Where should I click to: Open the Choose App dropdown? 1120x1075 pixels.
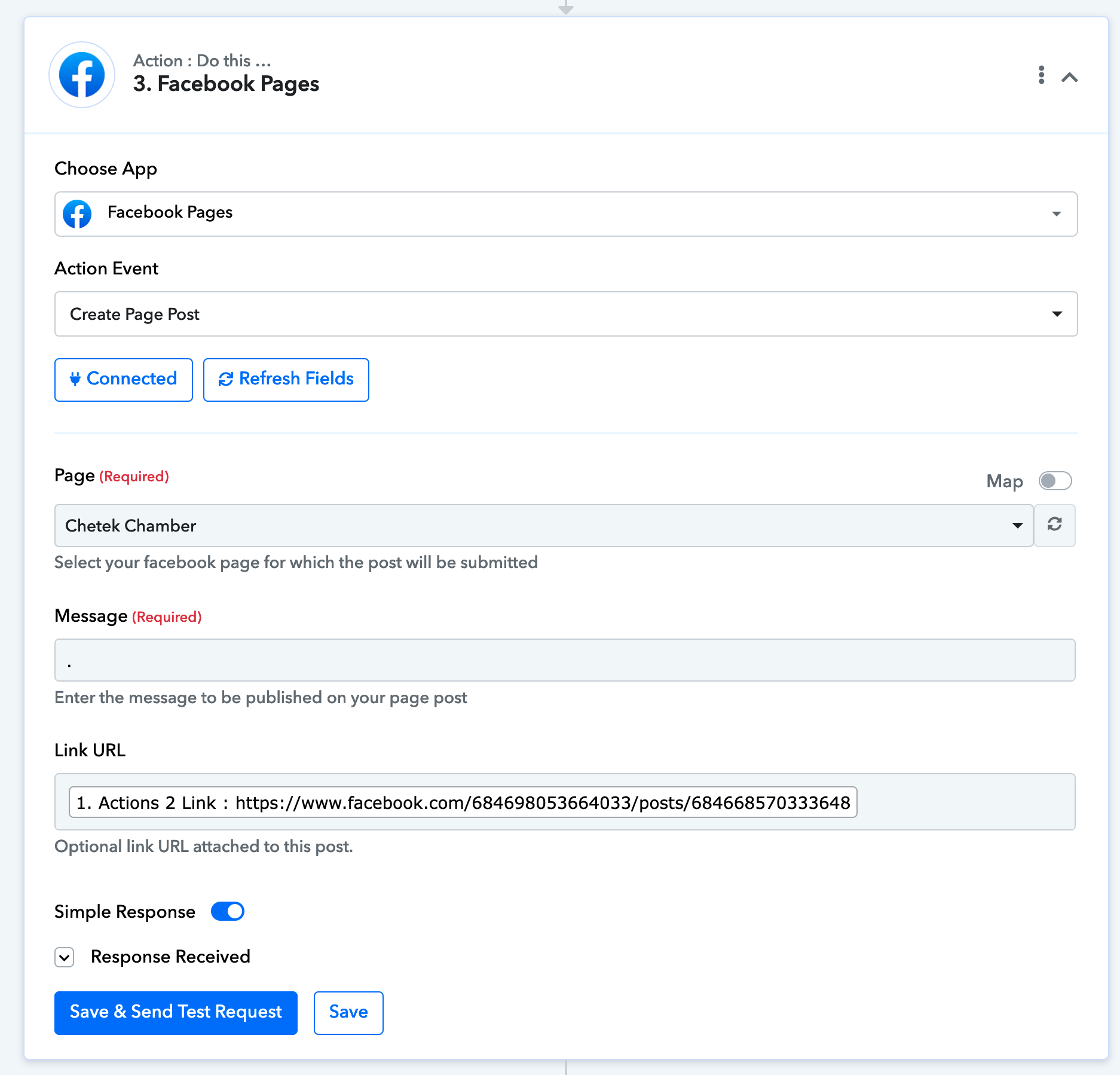point(565,213)
